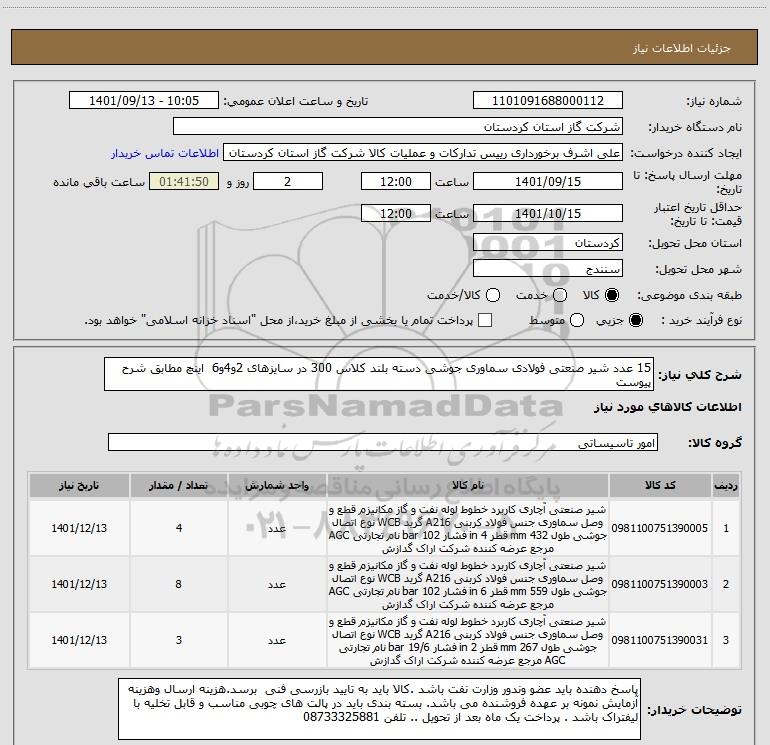
Task: Click the response deadline date 1401/09/15
Action: click(548, 181)
